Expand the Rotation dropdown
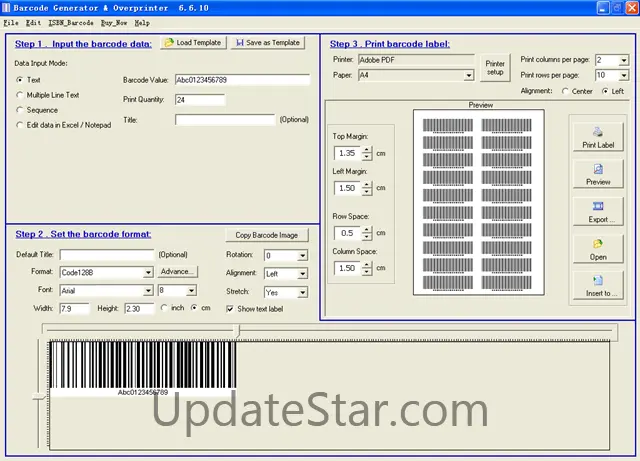This screenshot has height=461, width=640. (x=301, y=256)
